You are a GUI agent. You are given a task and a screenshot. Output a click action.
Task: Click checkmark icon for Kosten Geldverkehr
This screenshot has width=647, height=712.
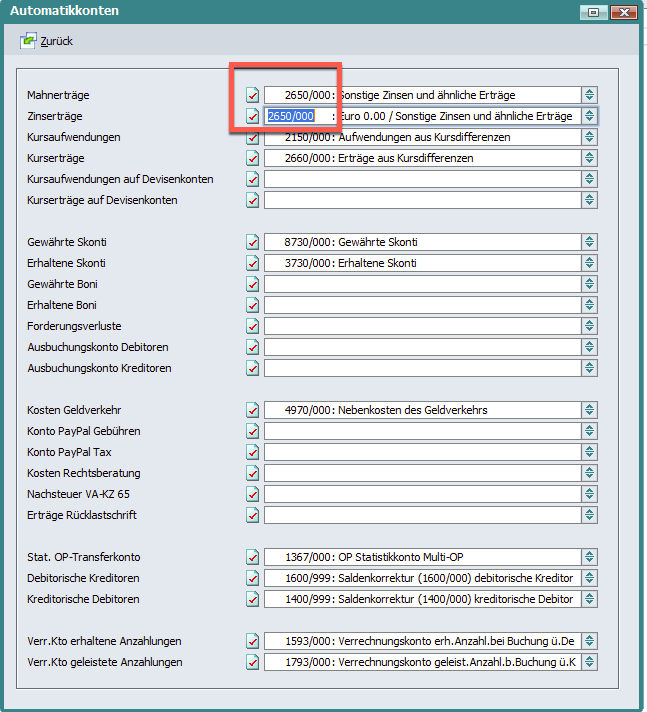tap(253, 410)
